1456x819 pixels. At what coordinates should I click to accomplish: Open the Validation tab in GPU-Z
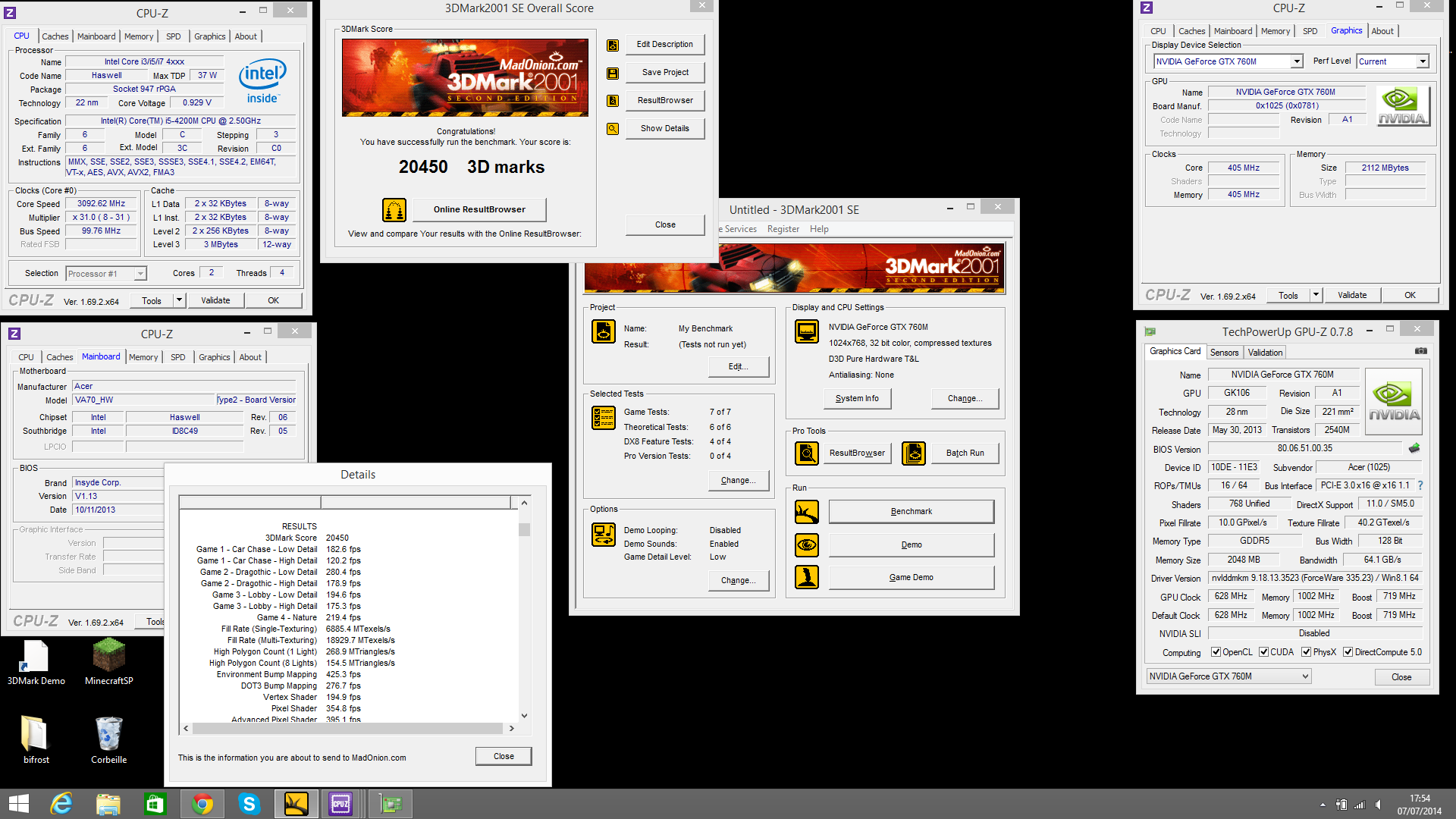pyautogui.click(x=1266, y=353)
